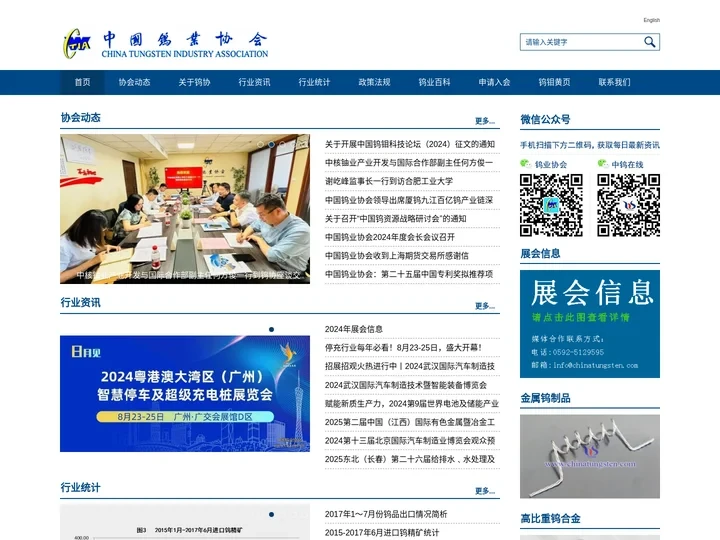The image size is (720, 540).
Task: Click WeChat icon beside 钨业协会
Action: pyautogui.click(x=526, y=163)
